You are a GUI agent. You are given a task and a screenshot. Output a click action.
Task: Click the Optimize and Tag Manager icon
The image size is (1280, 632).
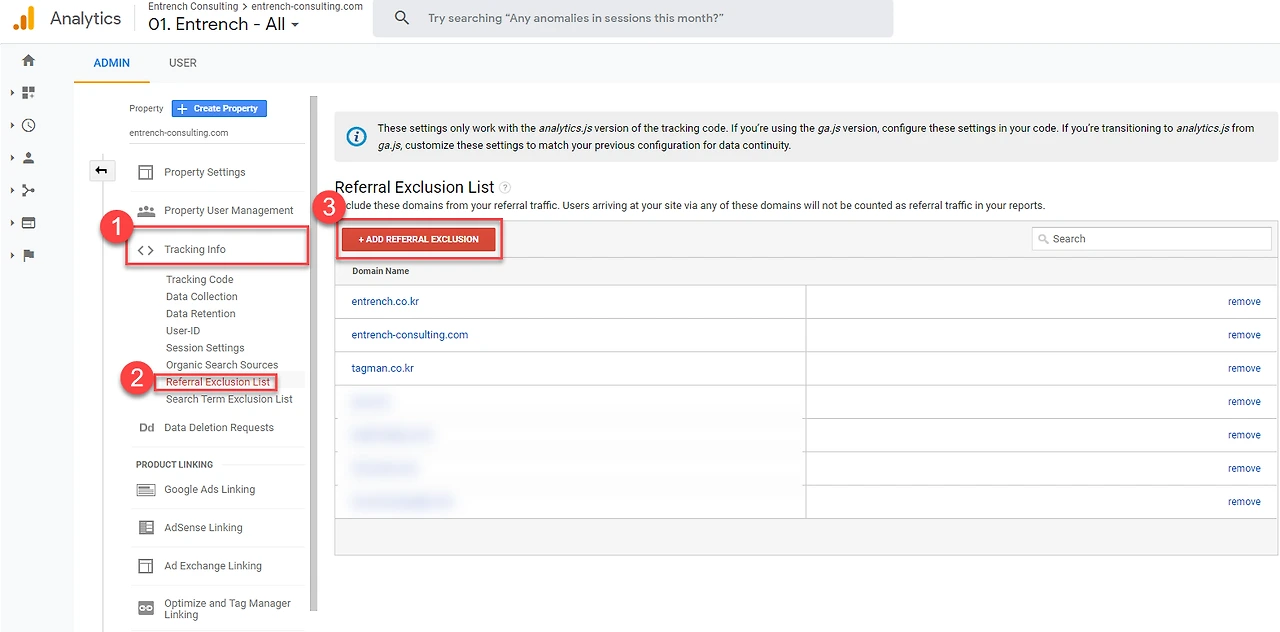tap(146, 608)
